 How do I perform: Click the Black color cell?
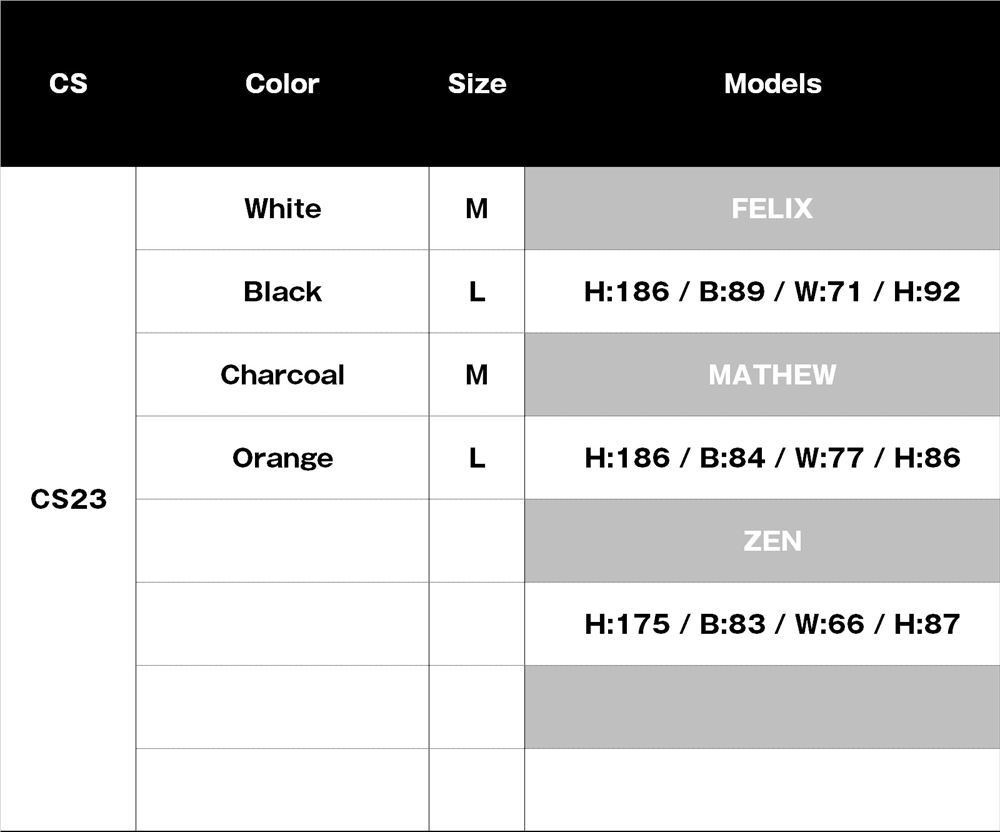[x=282, y=291]
